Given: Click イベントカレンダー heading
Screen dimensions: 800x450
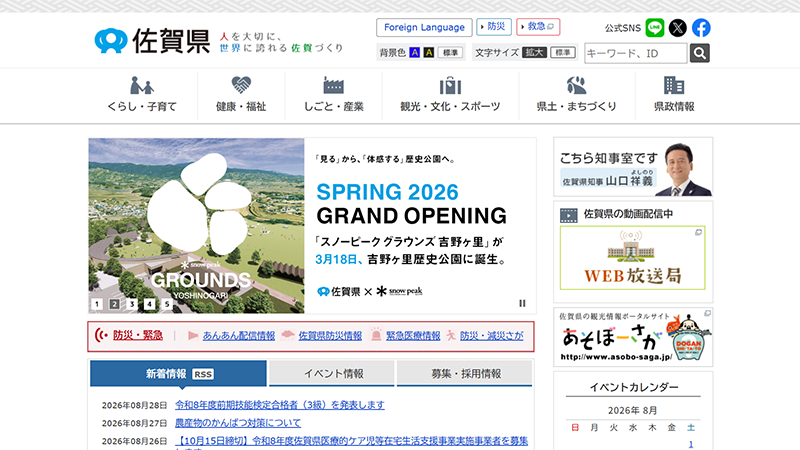Looking at the screenshot, I should 634,387.
